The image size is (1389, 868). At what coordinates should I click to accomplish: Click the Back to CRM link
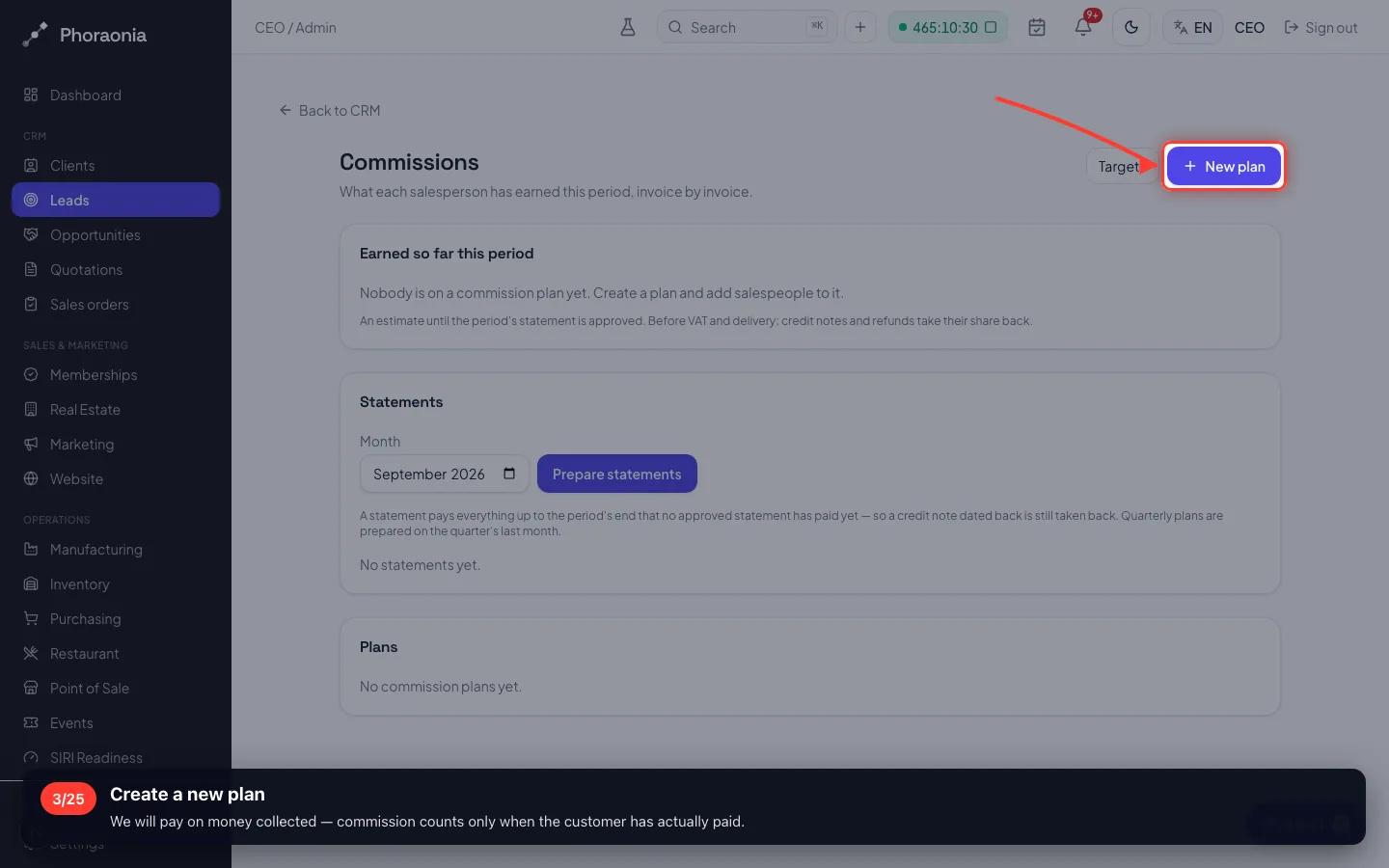(x=330, y=111)
